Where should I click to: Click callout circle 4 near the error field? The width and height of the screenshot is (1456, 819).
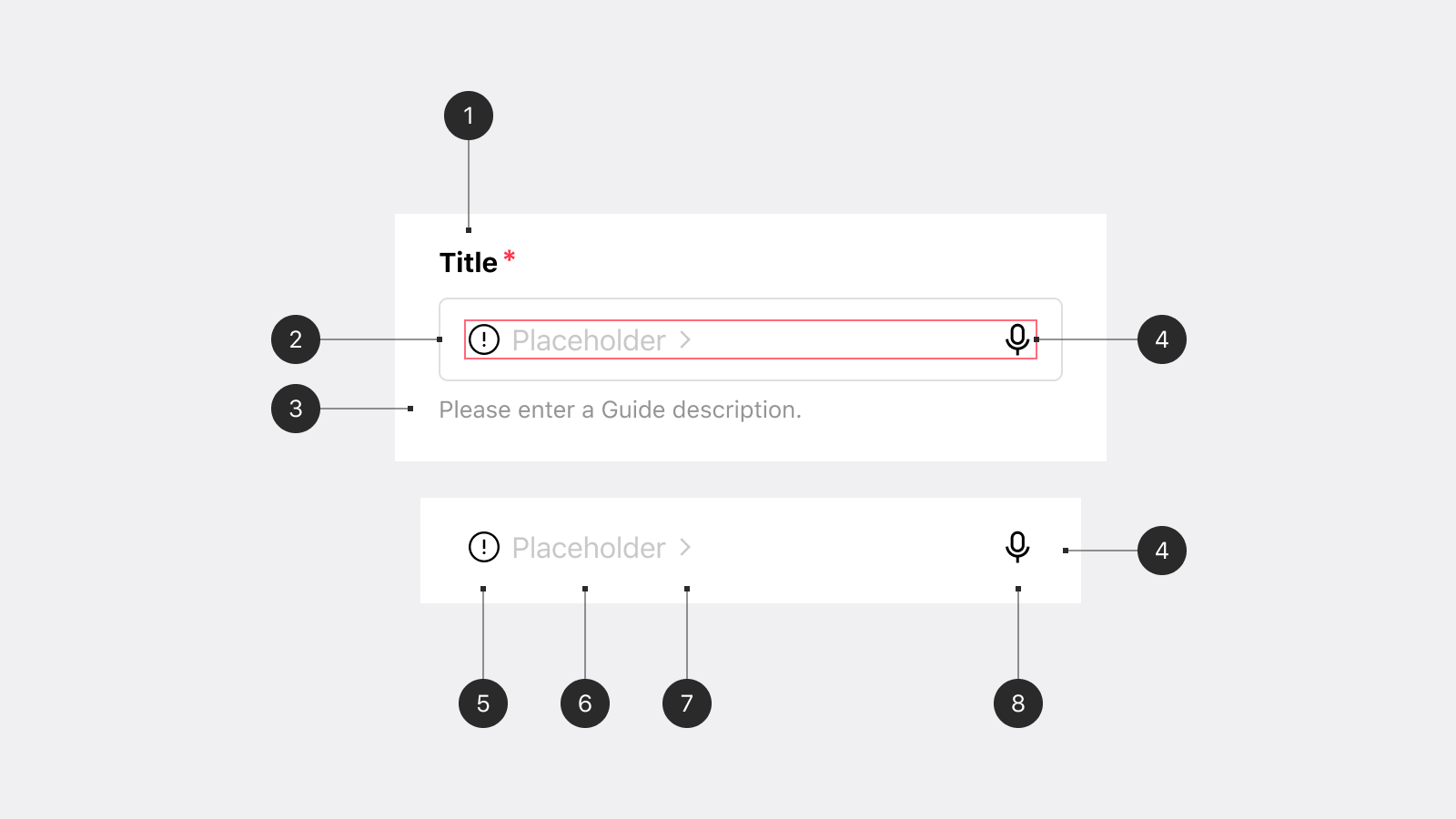click(x=1163, y=339)
